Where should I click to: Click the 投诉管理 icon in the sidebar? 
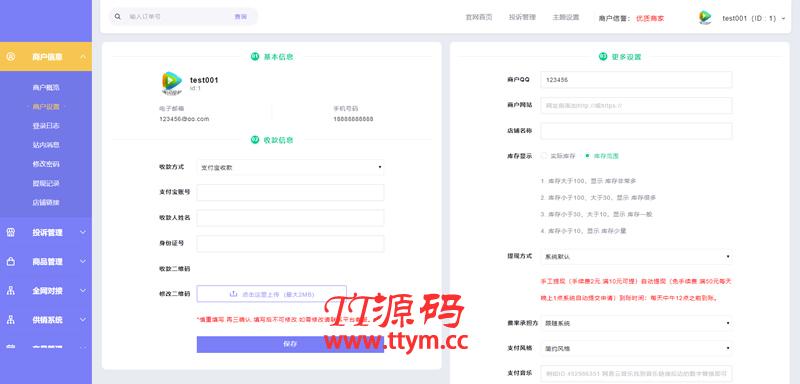[x=11, y=233]
